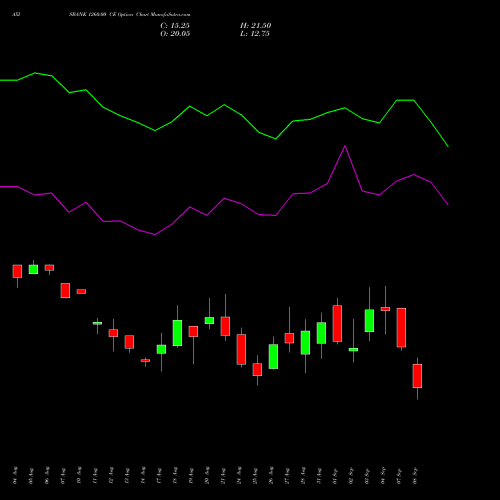Viewport: 500px width, 500px height.
Task: Click the 10 Aug date label
Action: 79,475
